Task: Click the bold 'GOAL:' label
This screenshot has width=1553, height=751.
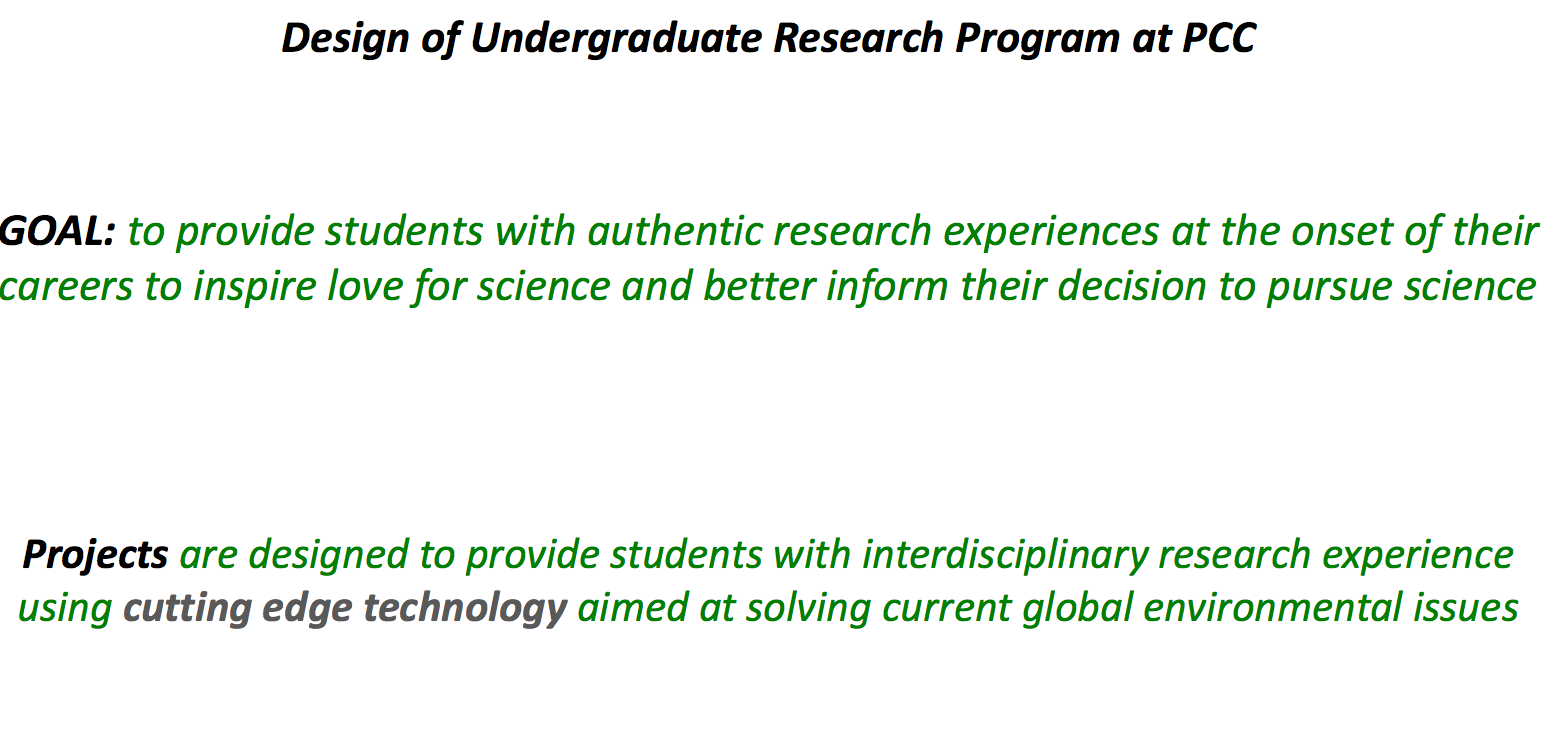Action: click(x=57, y=232)
